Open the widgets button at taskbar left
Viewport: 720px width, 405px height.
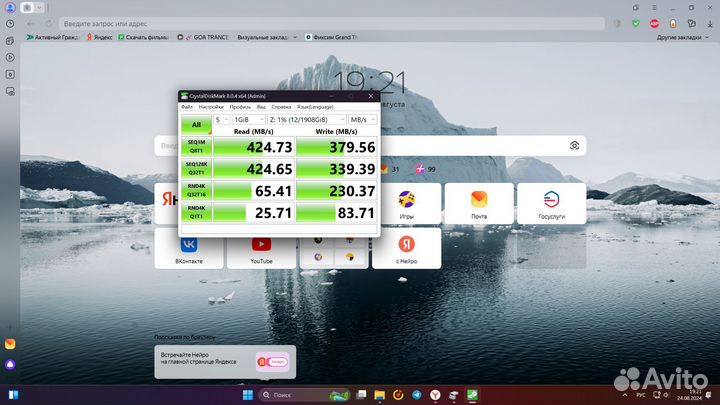tap(13, 395)
